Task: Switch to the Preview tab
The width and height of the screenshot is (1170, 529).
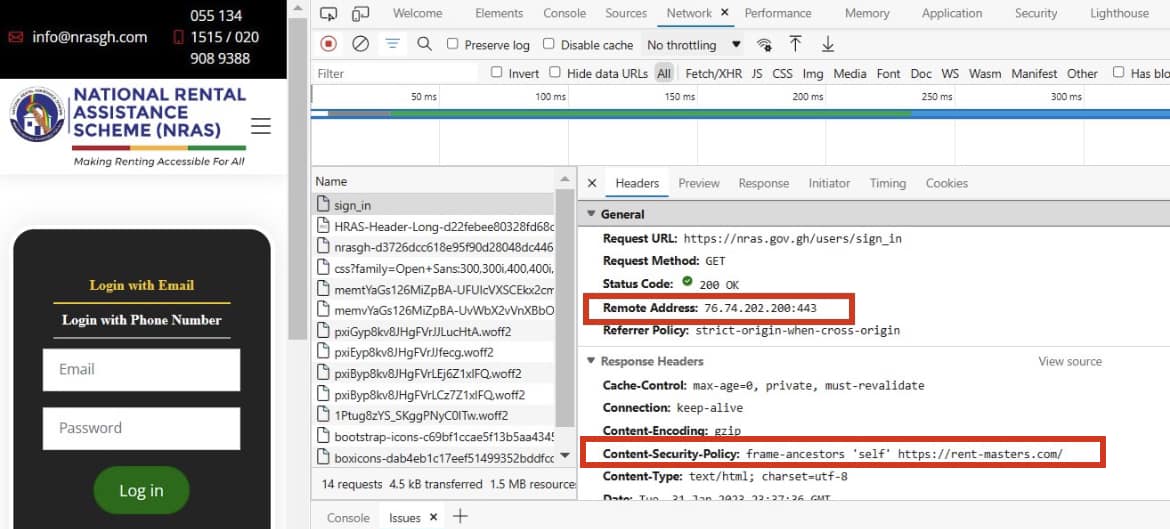Action: pos(698,183)
